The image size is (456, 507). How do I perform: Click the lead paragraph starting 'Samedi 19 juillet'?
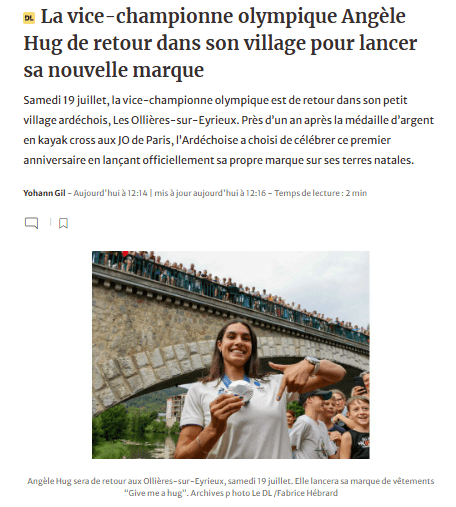coord(229,130)
